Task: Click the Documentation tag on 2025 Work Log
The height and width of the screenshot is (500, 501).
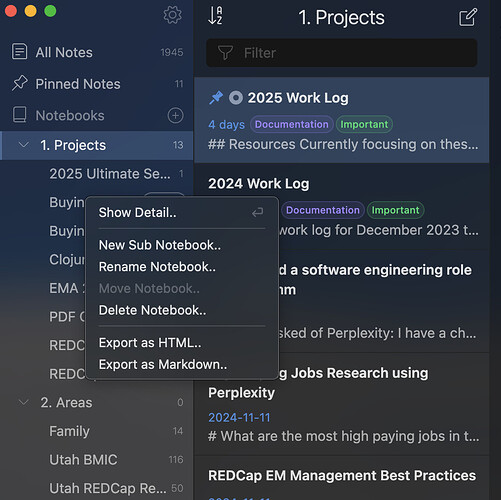Action: 292,124
